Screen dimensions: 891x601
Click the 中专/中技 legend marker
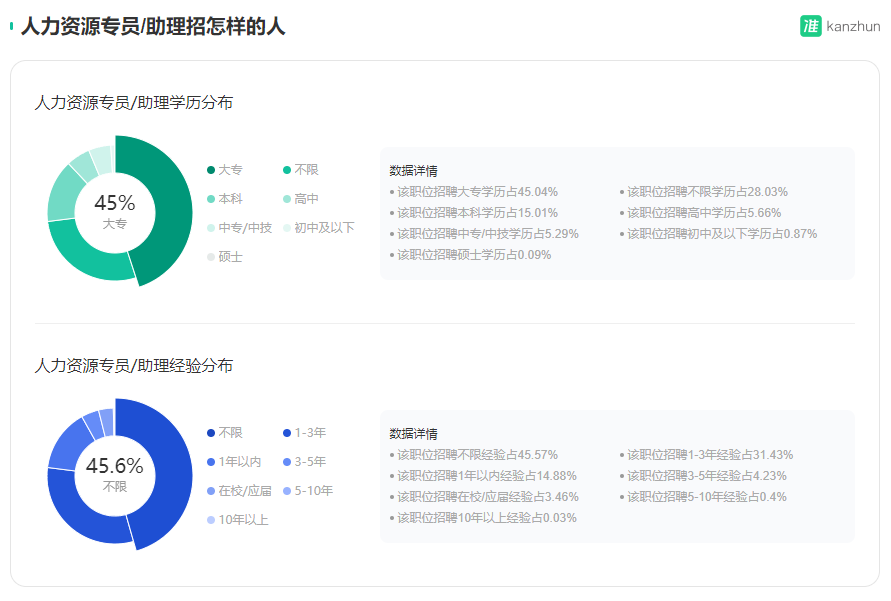(x=211, y=228)
